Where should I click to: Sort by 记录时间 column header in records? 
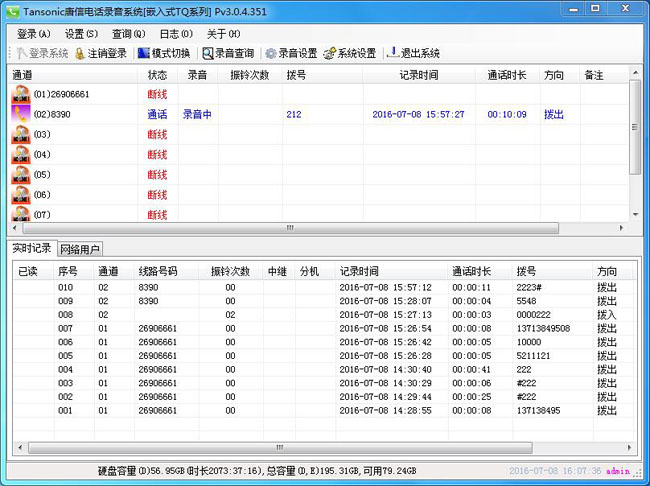coord(359,271)
